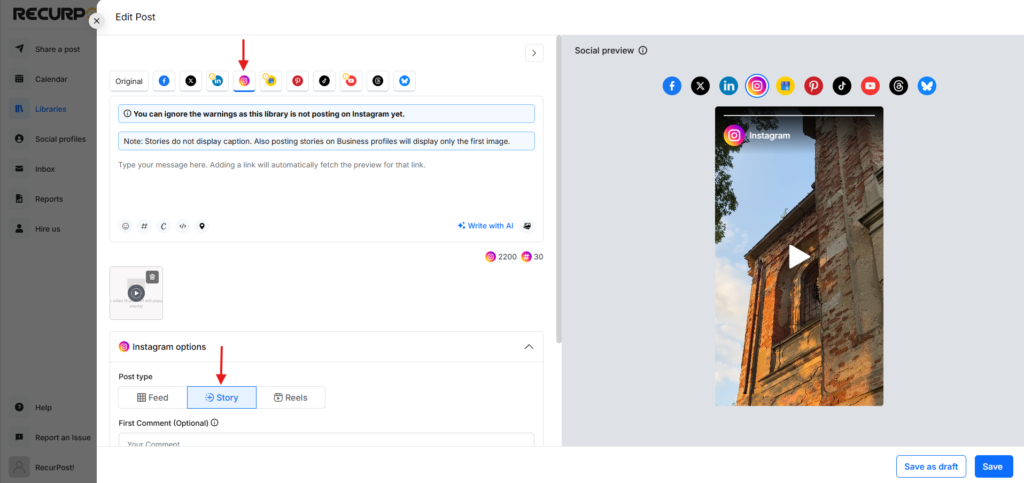1024x483 pixels.
Task: Choose Reels as the post type
Action: (x=291, y=397)
